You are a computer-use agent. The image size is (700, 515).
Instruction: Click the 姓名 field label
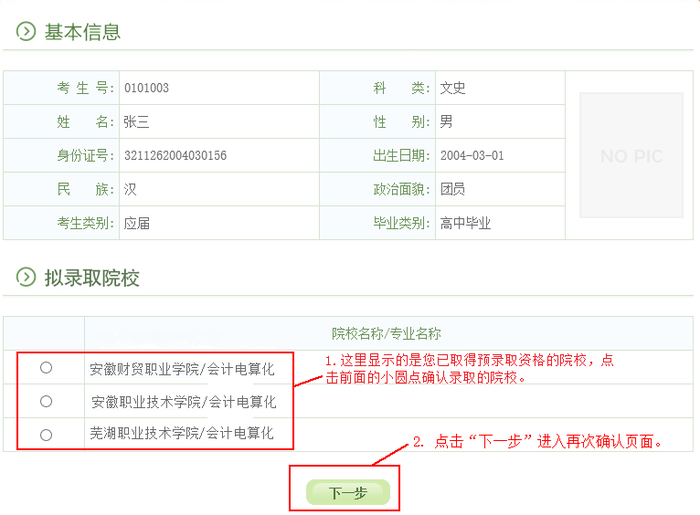(x=86, y=121)
